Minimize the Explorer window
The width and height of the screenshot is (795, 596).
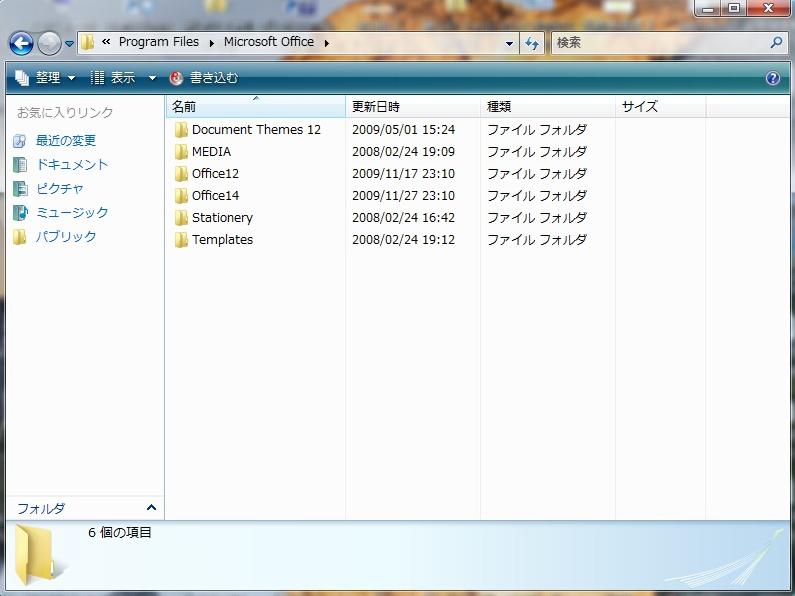click(x=710, y=8)
